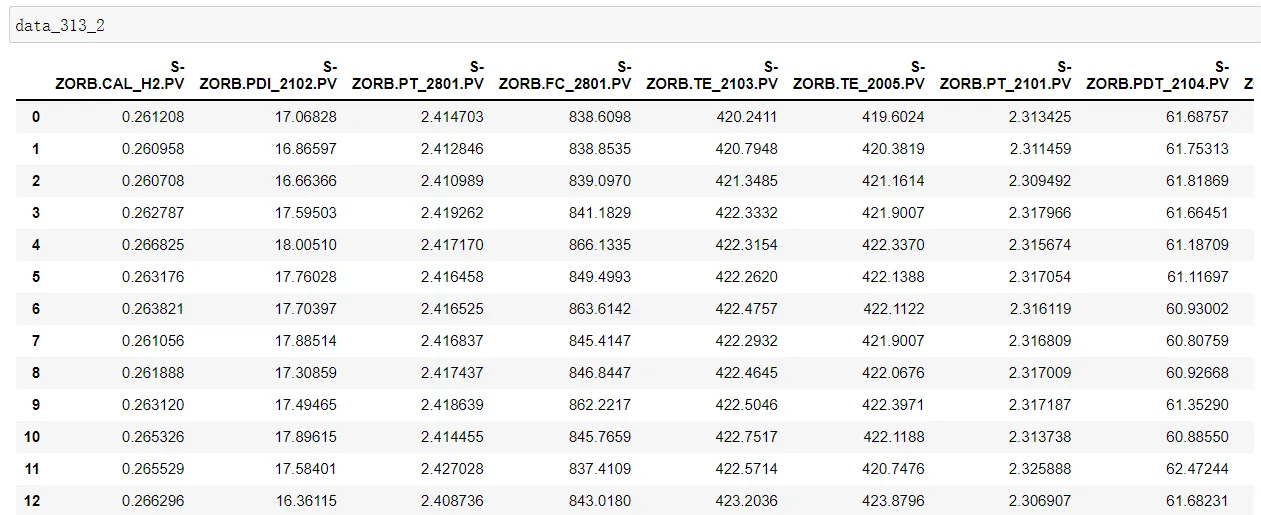Click the cell value 62.47244
Viewport: 1261px width, 515px height.
pyautogui.click(x=1197, y=469)
